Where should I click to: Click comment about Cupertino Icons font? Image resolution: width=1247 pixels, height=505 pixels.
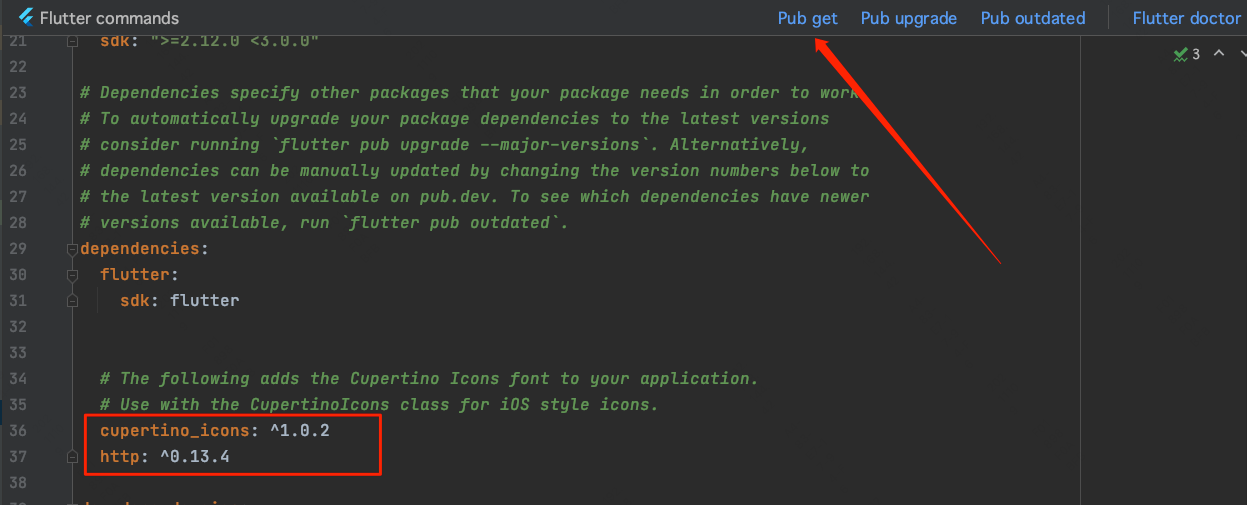[x=430, y=378]
